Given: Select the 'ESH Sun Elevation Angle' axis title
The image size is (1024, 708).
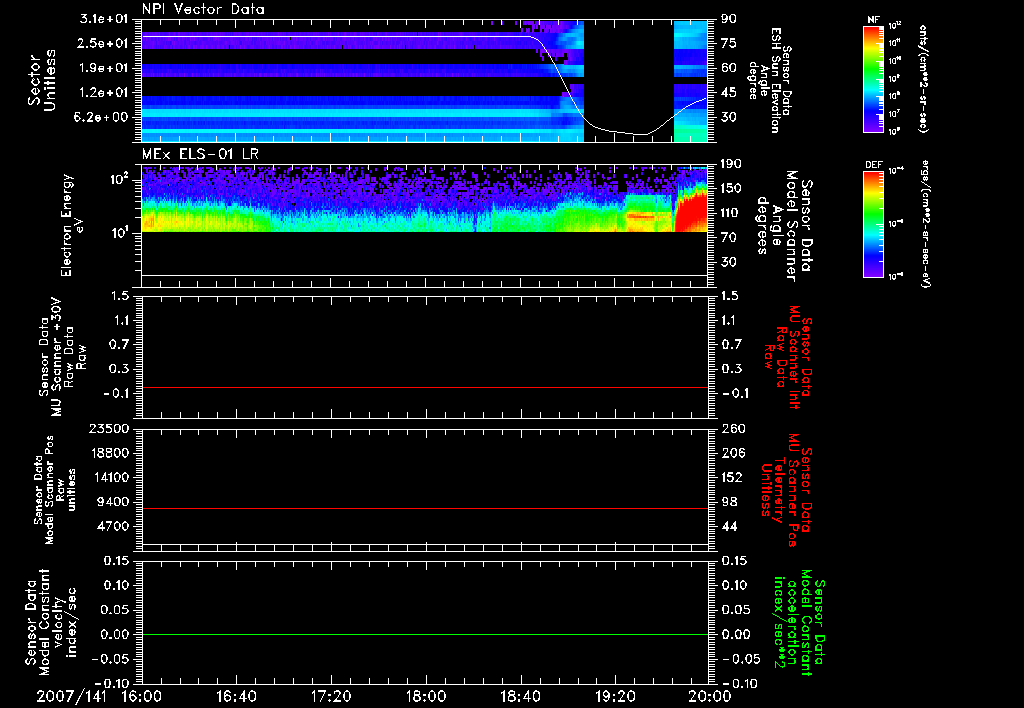Looking at the screenshot, I should [769, 80].
